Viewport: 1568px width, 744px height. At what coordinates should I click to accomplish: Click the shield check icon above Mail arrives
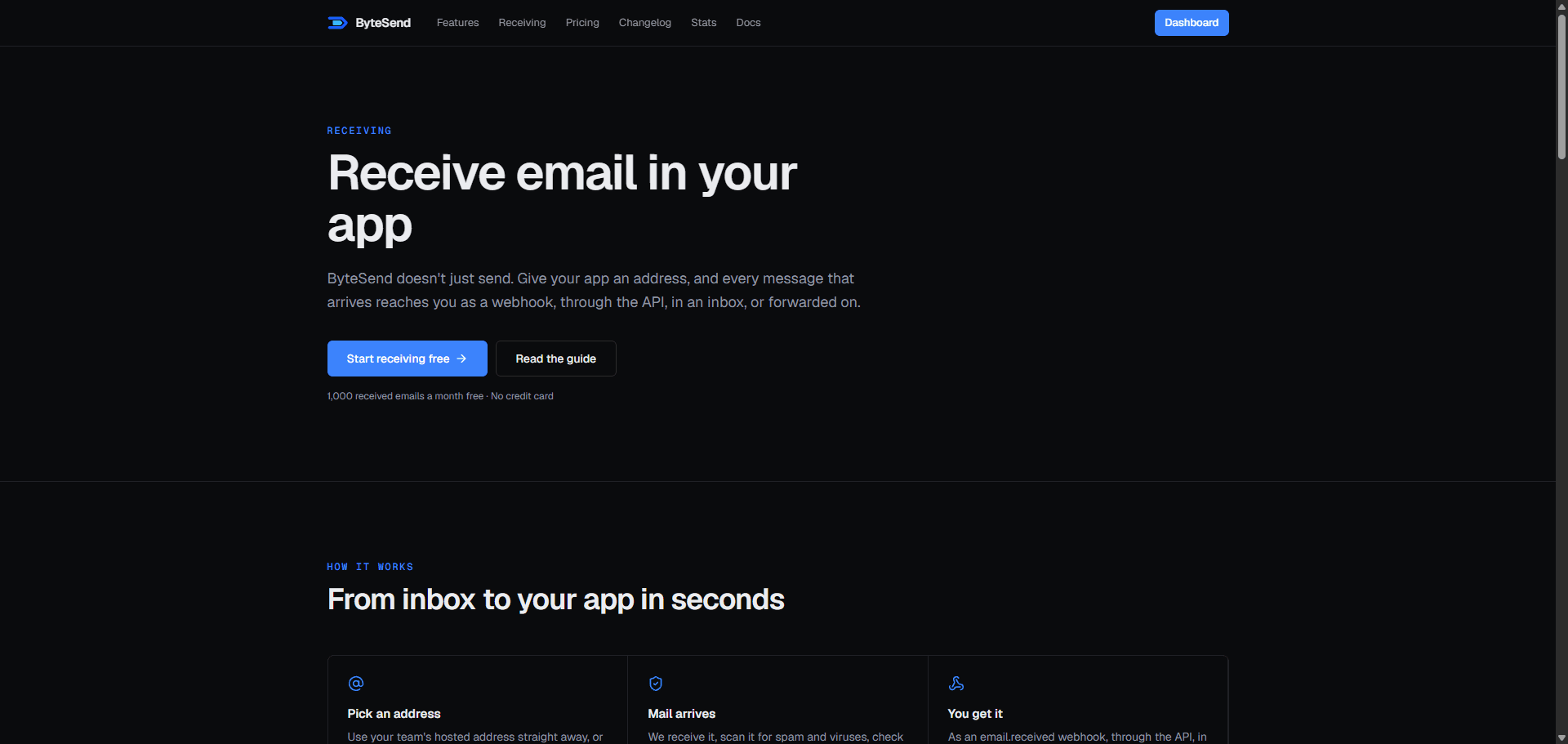point(656,684)
